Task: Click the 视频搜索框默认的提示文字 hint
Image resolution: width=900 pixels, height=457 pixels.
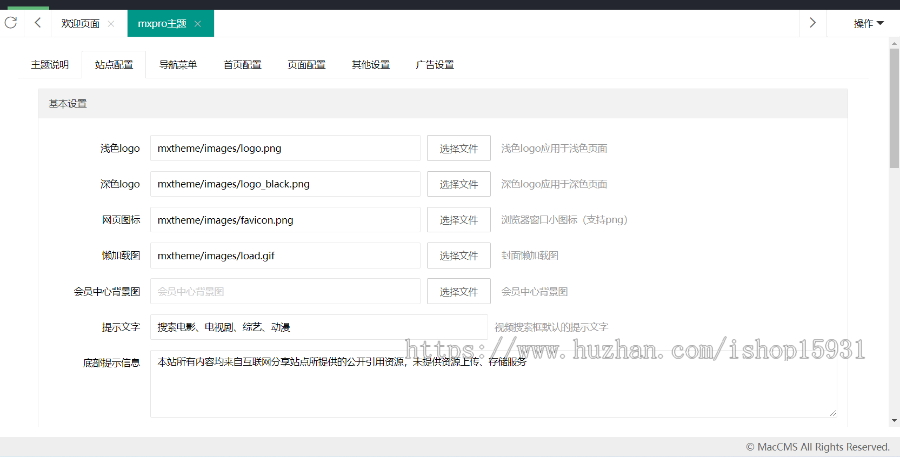Action: (x=551, y=327)
